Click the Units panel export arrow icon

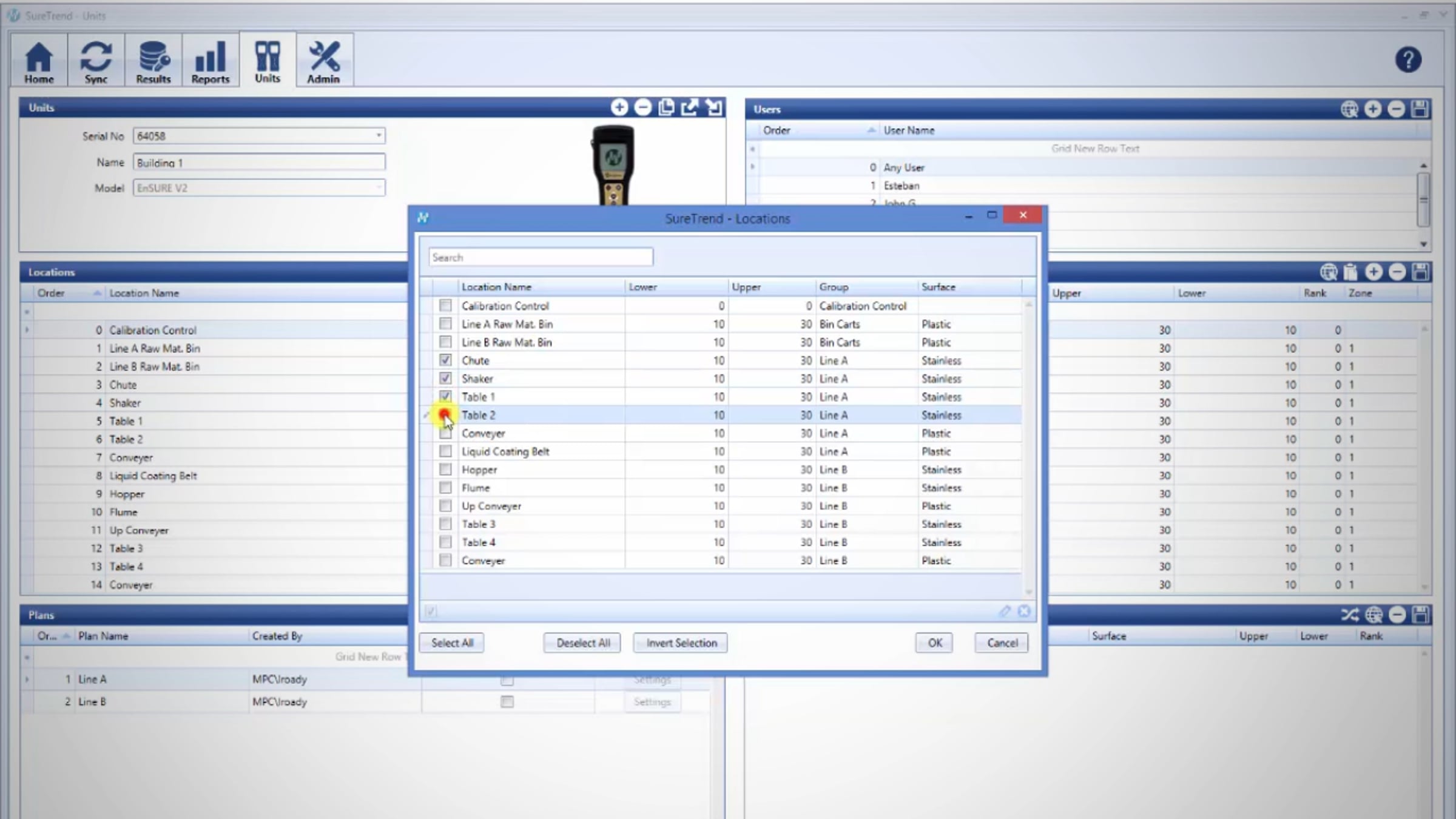click(x=690, y=107)
